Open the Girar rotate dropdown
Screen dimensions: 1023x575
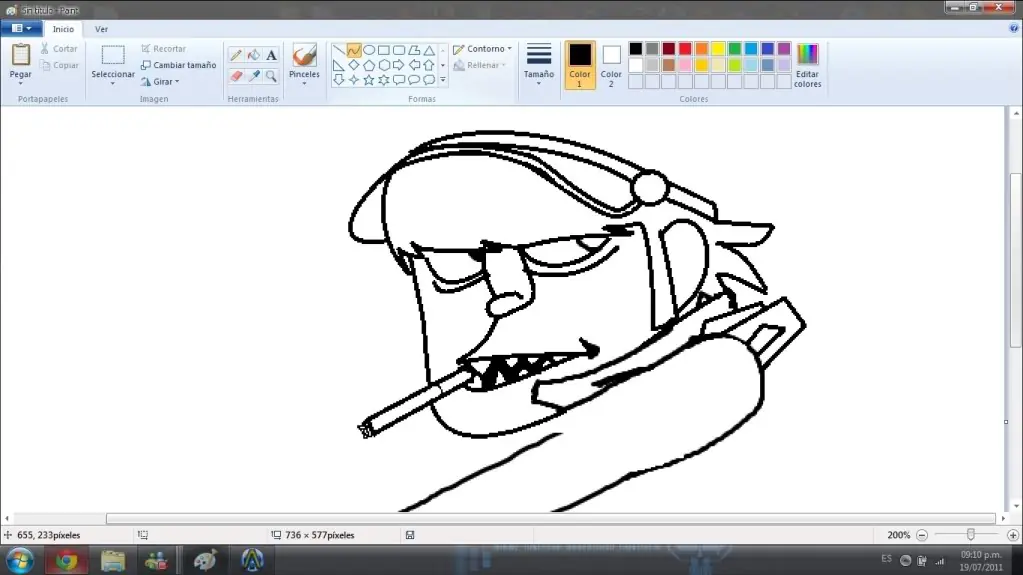160,82
